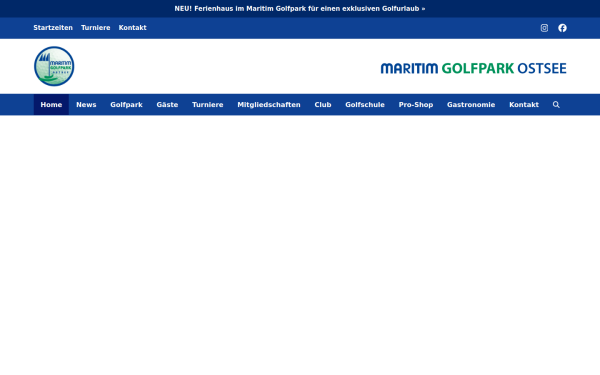Open the Gastronomie menu item
Screen dimensions: 600x375
click(x=471, y=104)
